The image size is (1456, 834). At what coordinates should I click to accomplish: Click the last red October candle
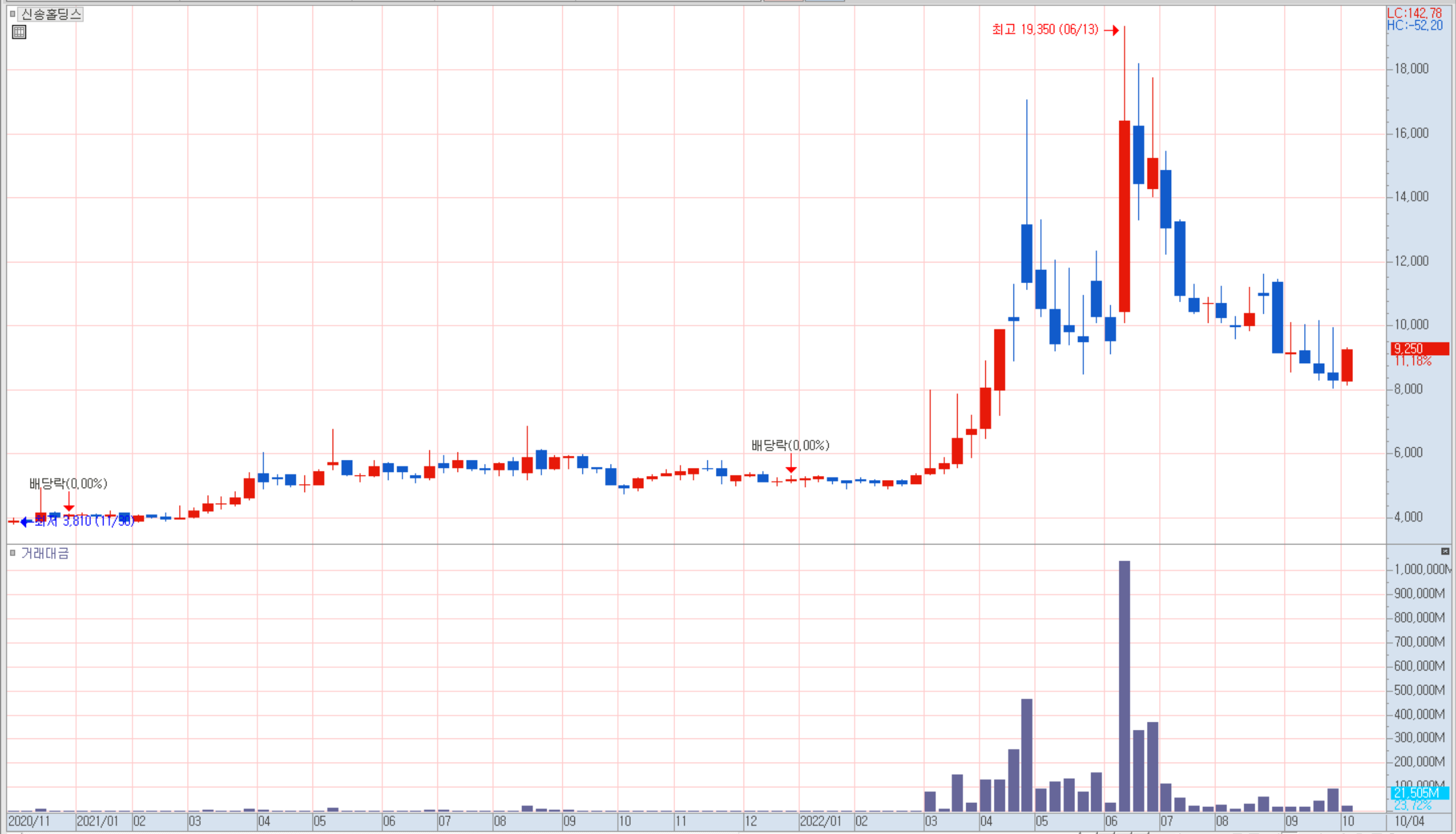point(1347,365)
